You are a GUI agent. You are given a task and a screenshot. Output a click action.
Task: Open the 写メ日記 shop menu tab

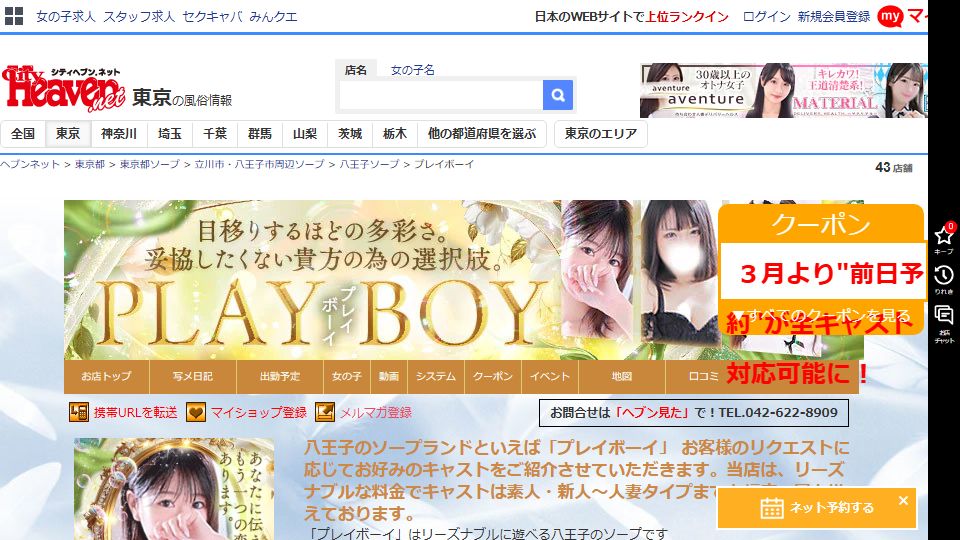[x=193, y=377]
